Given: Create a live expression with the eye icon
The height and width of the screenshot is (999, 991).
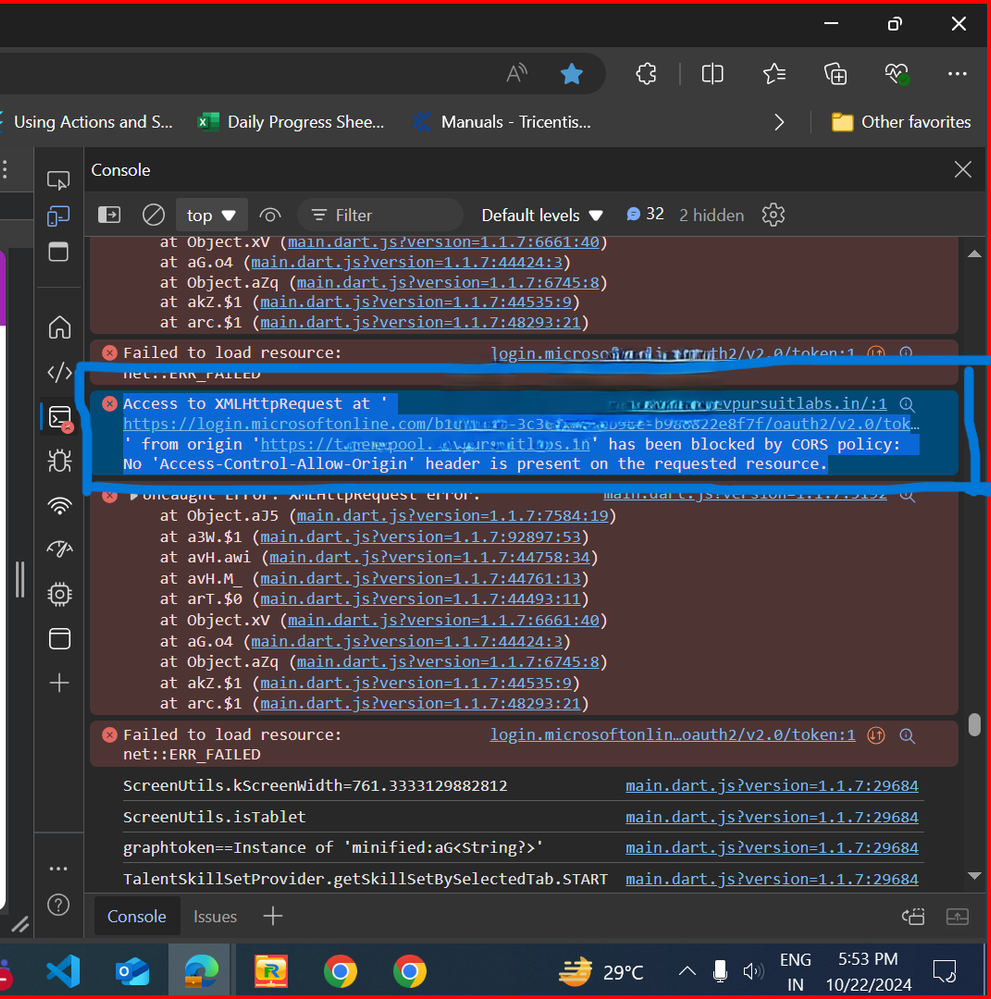Looking at the screenshot, I should coord(270,215).
